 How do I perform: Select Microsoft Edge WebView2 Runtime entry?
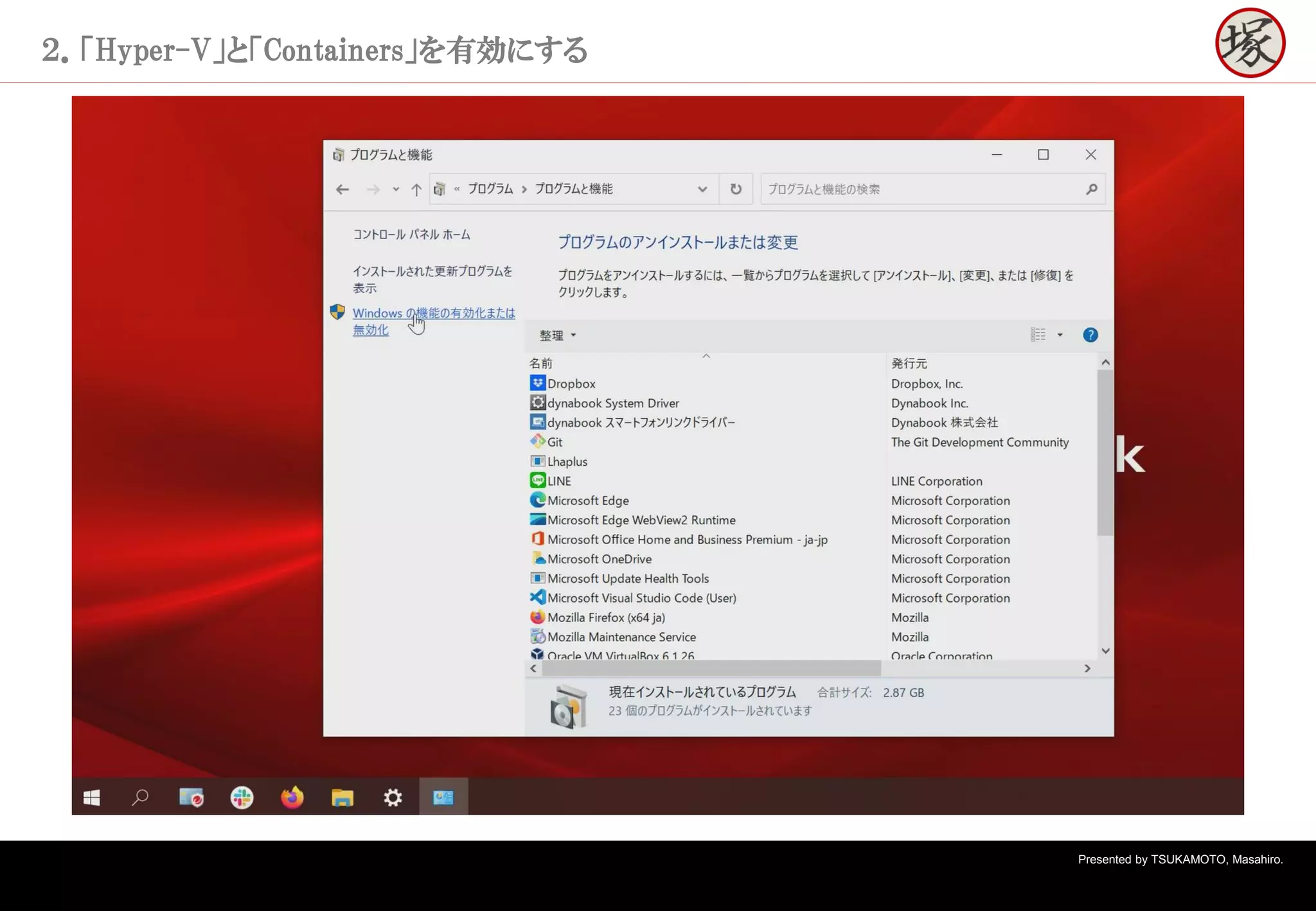(641, 520)
